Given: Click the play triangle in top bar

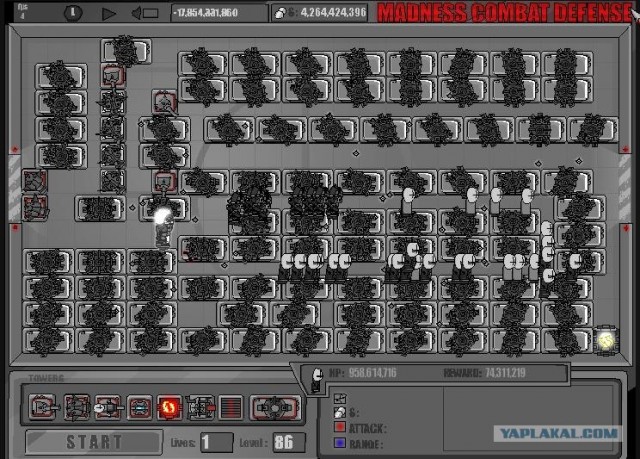Looking at the screenshot, I should pos(108,13).
